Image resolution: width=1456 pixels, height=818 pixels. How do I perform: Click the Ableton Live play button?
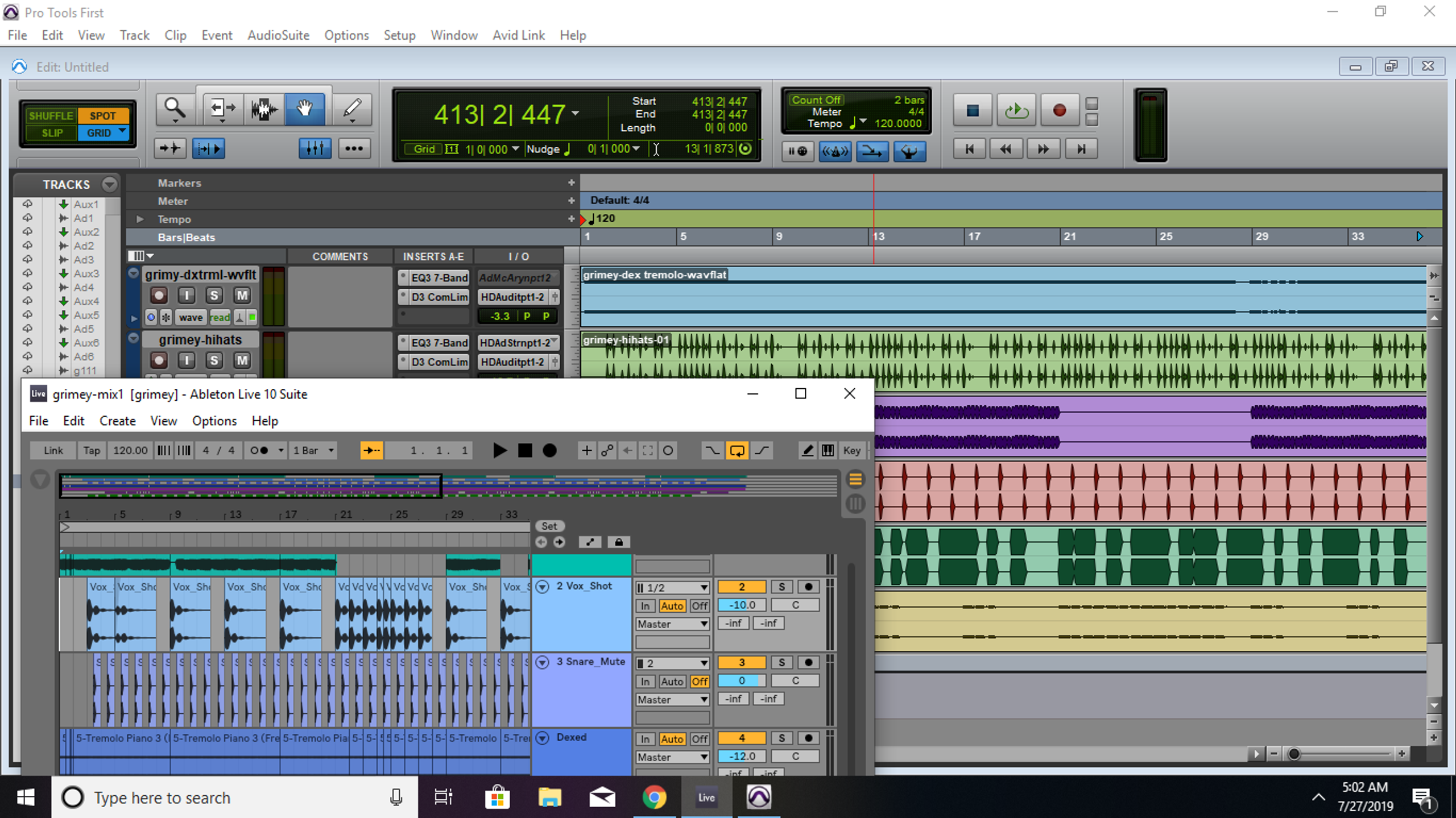coord(499,451)
